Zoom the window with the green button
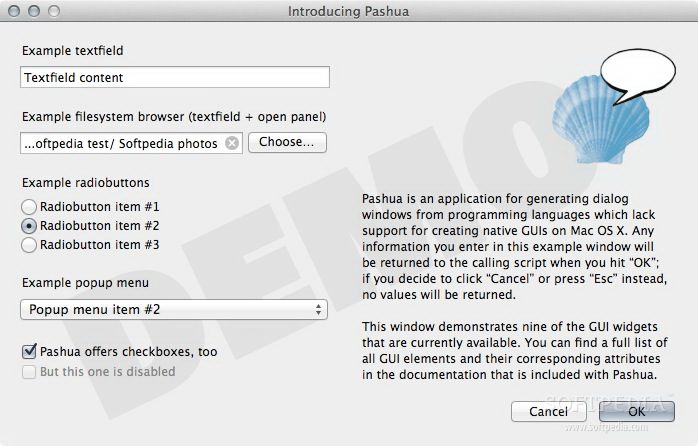 pos(52,11)
